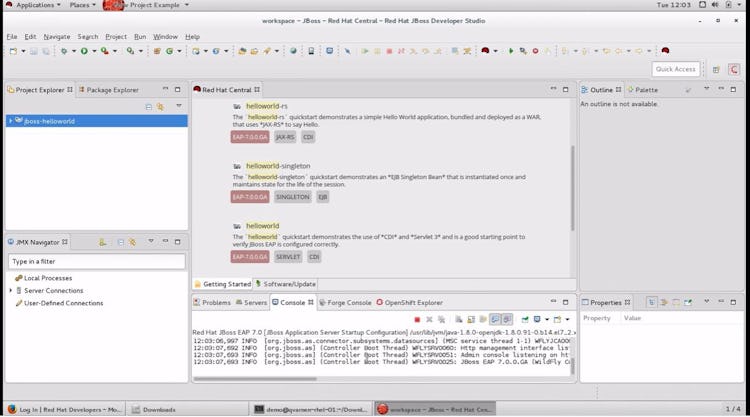Toggle Pin Console button
Viewport: 750px width, 417px height.
coord(525,319)
